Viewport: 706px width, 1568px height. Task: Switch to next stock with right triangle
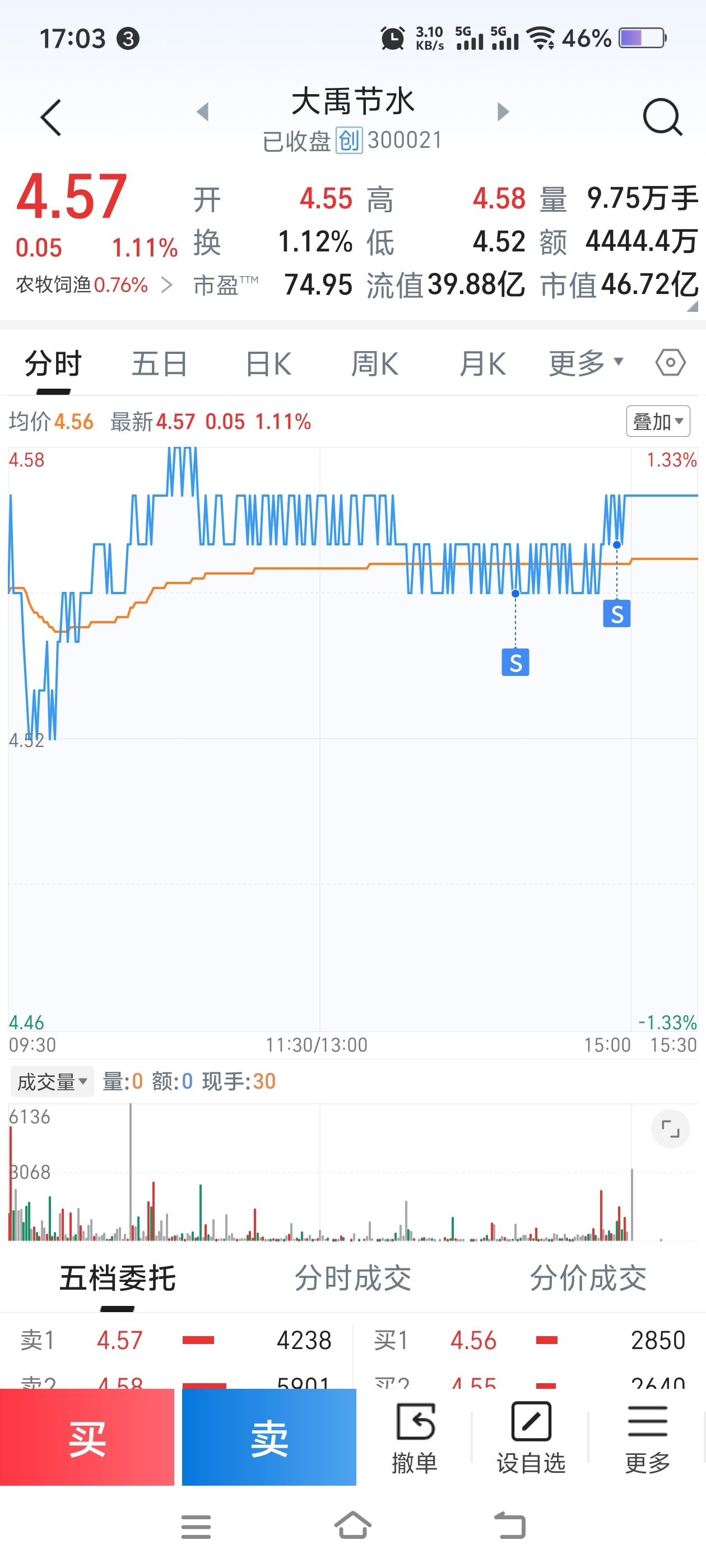[503, 112]
